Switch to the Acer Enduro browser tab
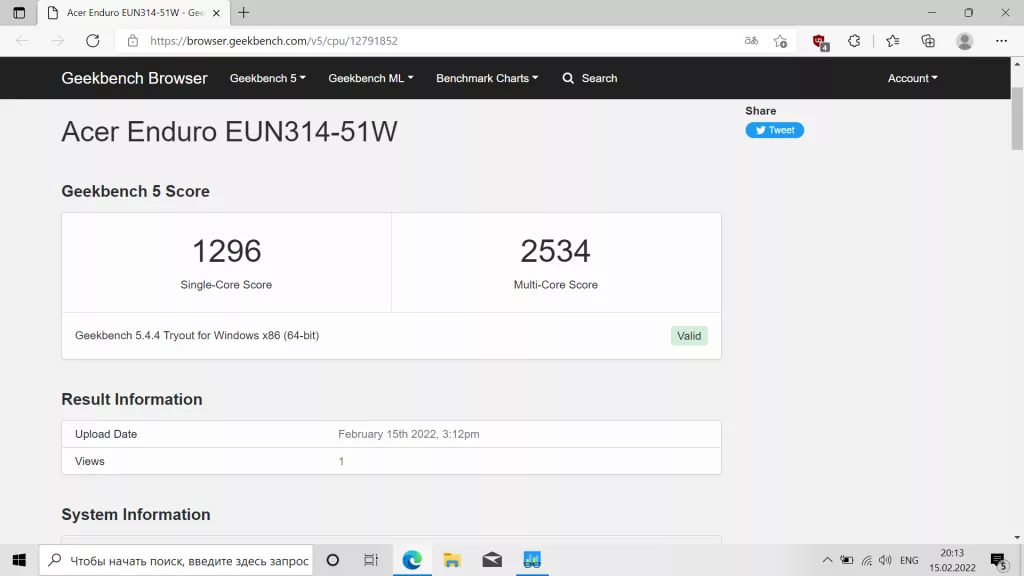Image resolution: width=1024 pixels, height=576 pixels. 130,13
